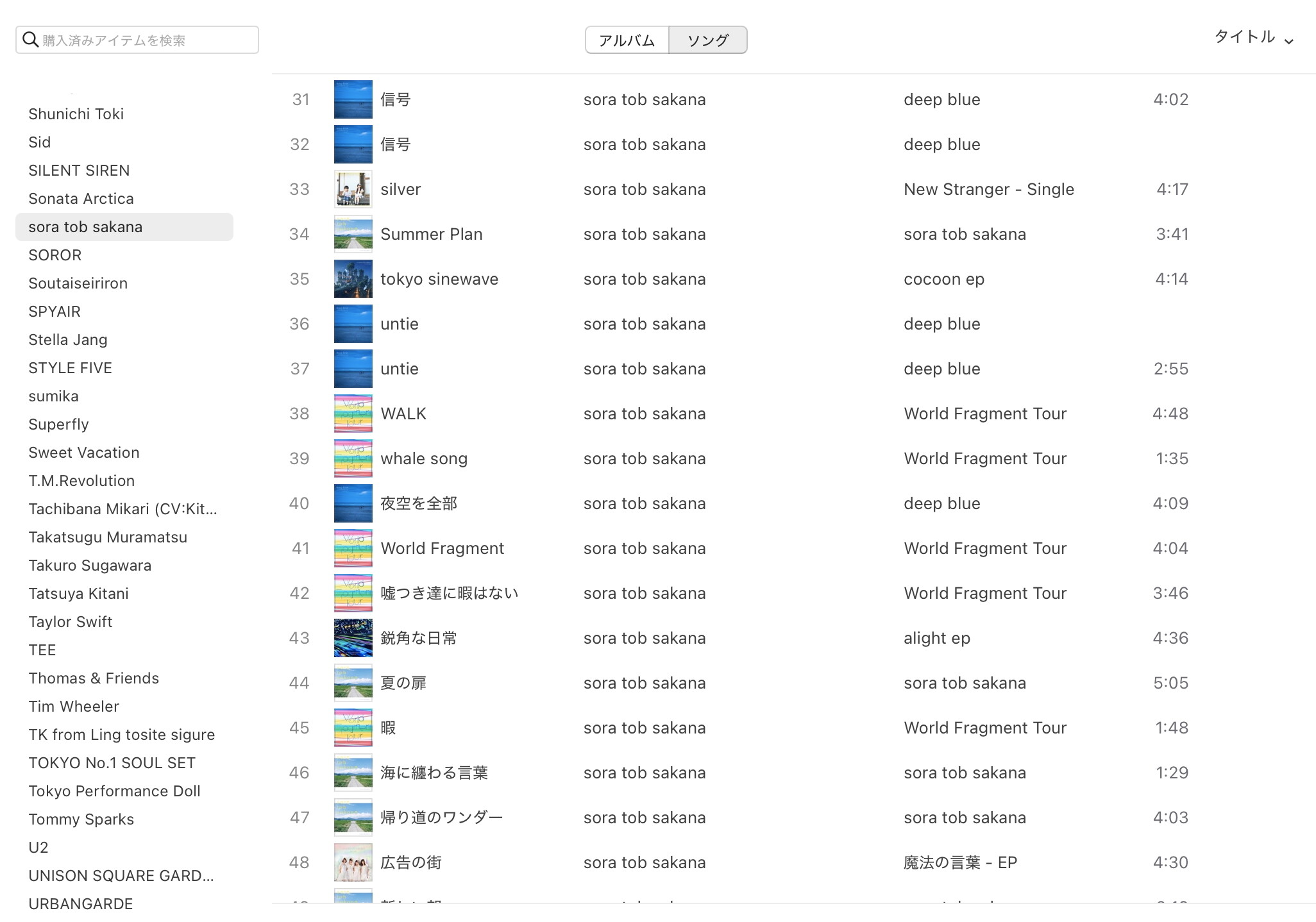Switch to the アルバム view
The width and height of the screenshot is (1316, 922).
[x=627, y=40]
